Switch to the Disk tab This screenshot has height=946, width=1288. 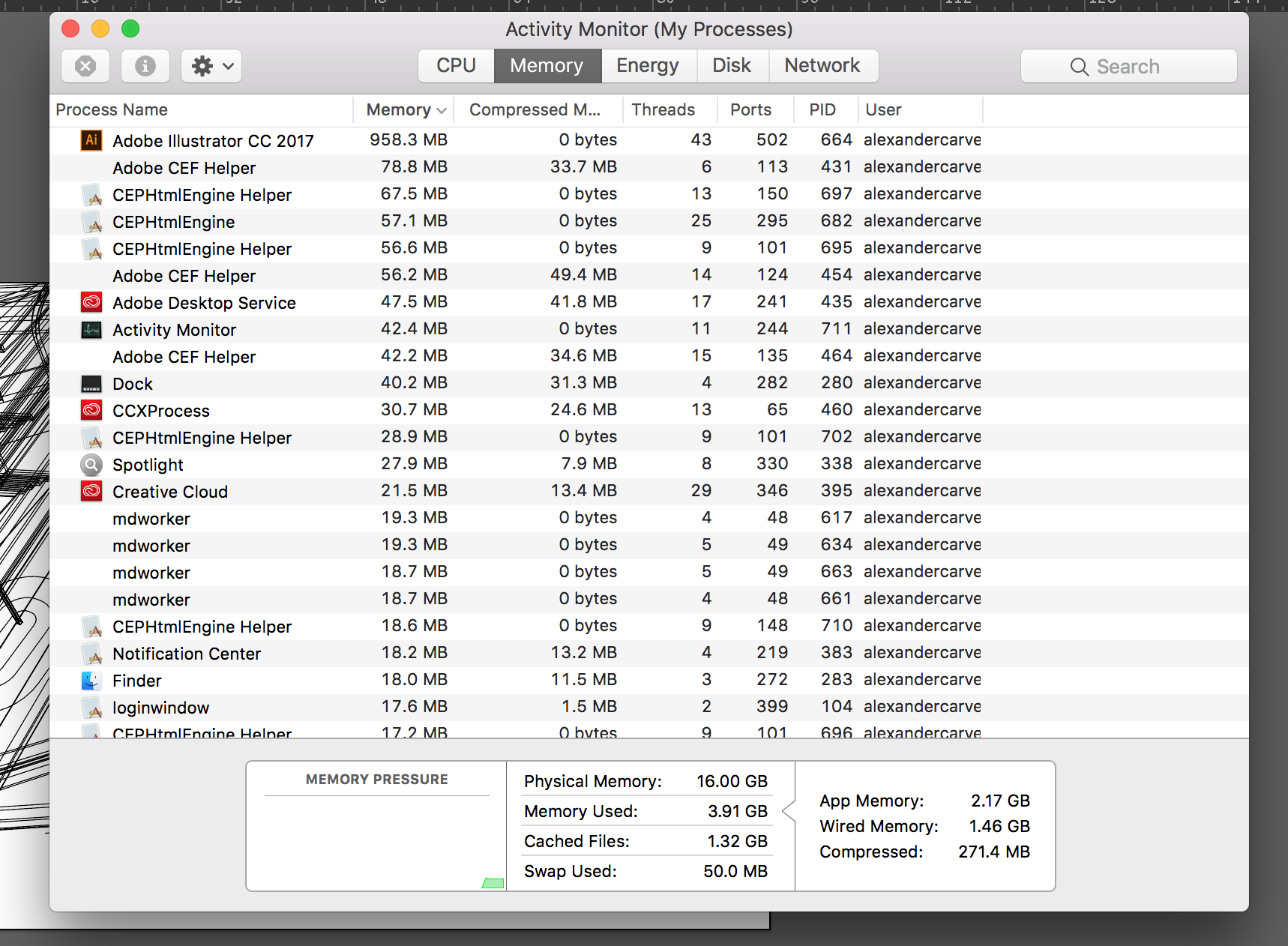[x=732, y=66]
